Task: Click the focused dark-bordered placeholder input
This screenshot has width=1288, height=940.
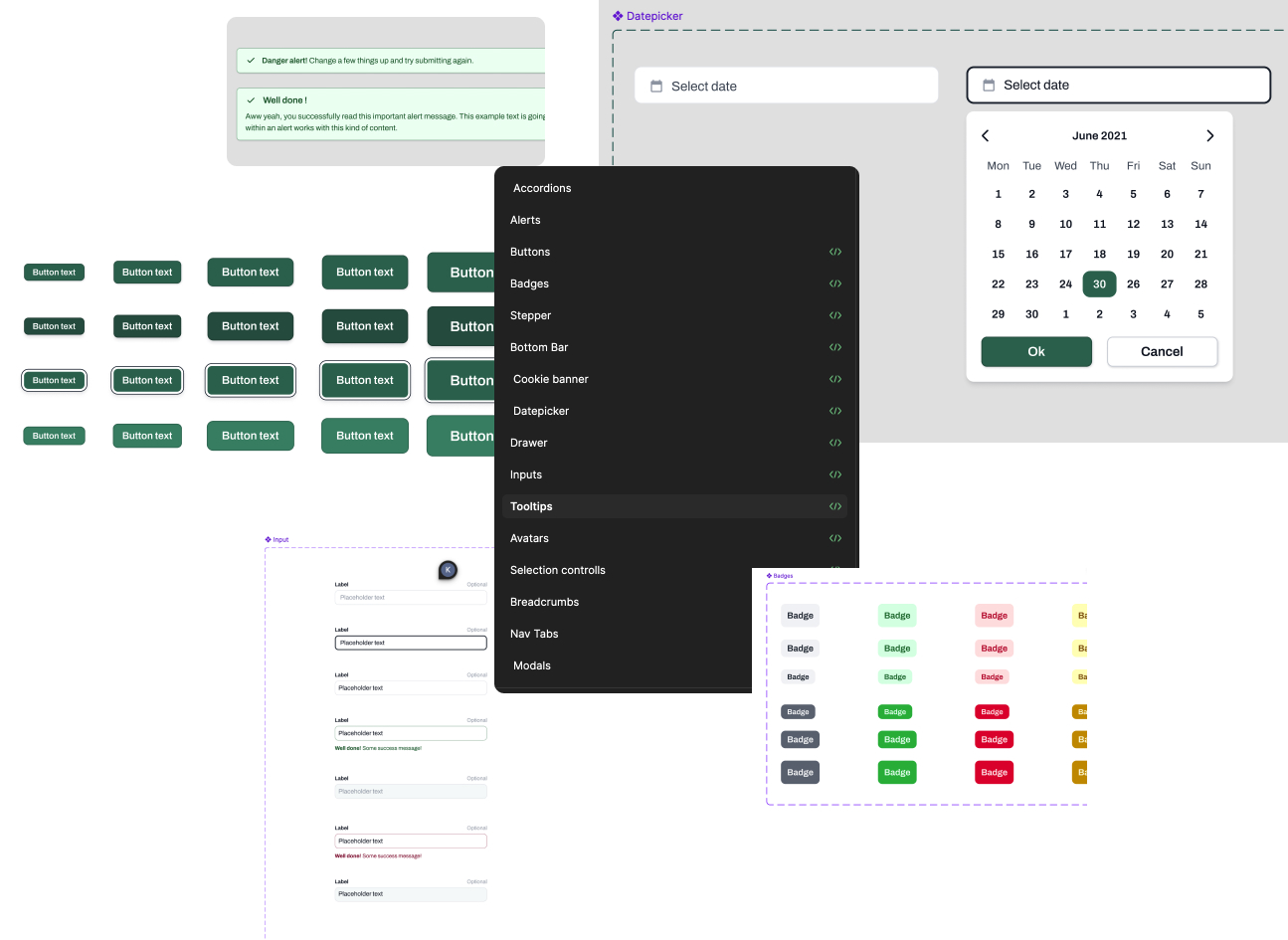Action: click(x=411, y=643)
